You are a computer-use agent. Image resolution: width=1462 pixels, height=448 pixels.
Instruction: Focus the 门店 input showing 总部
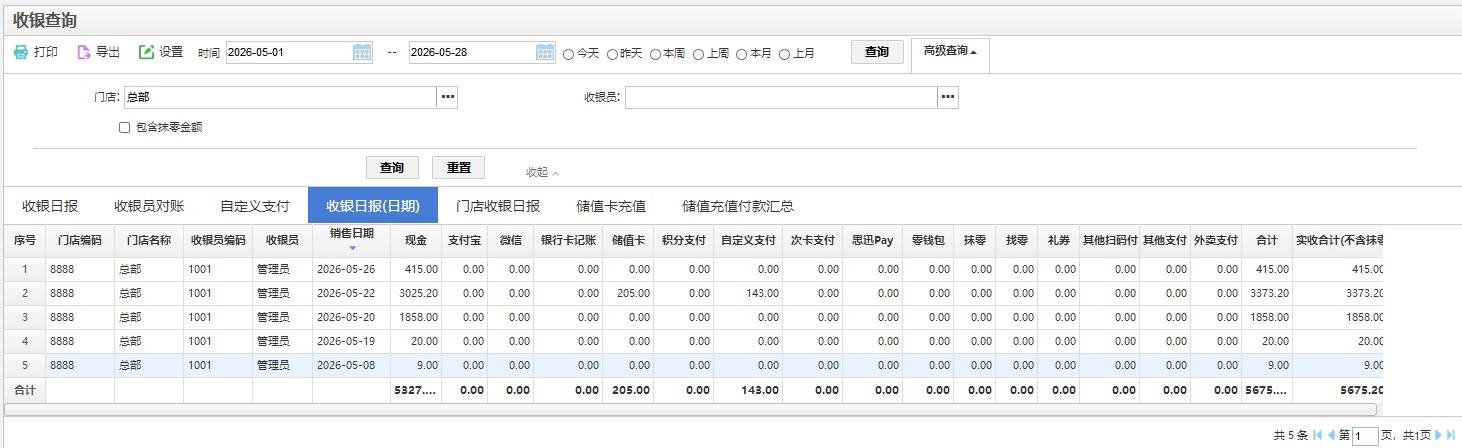280,97
